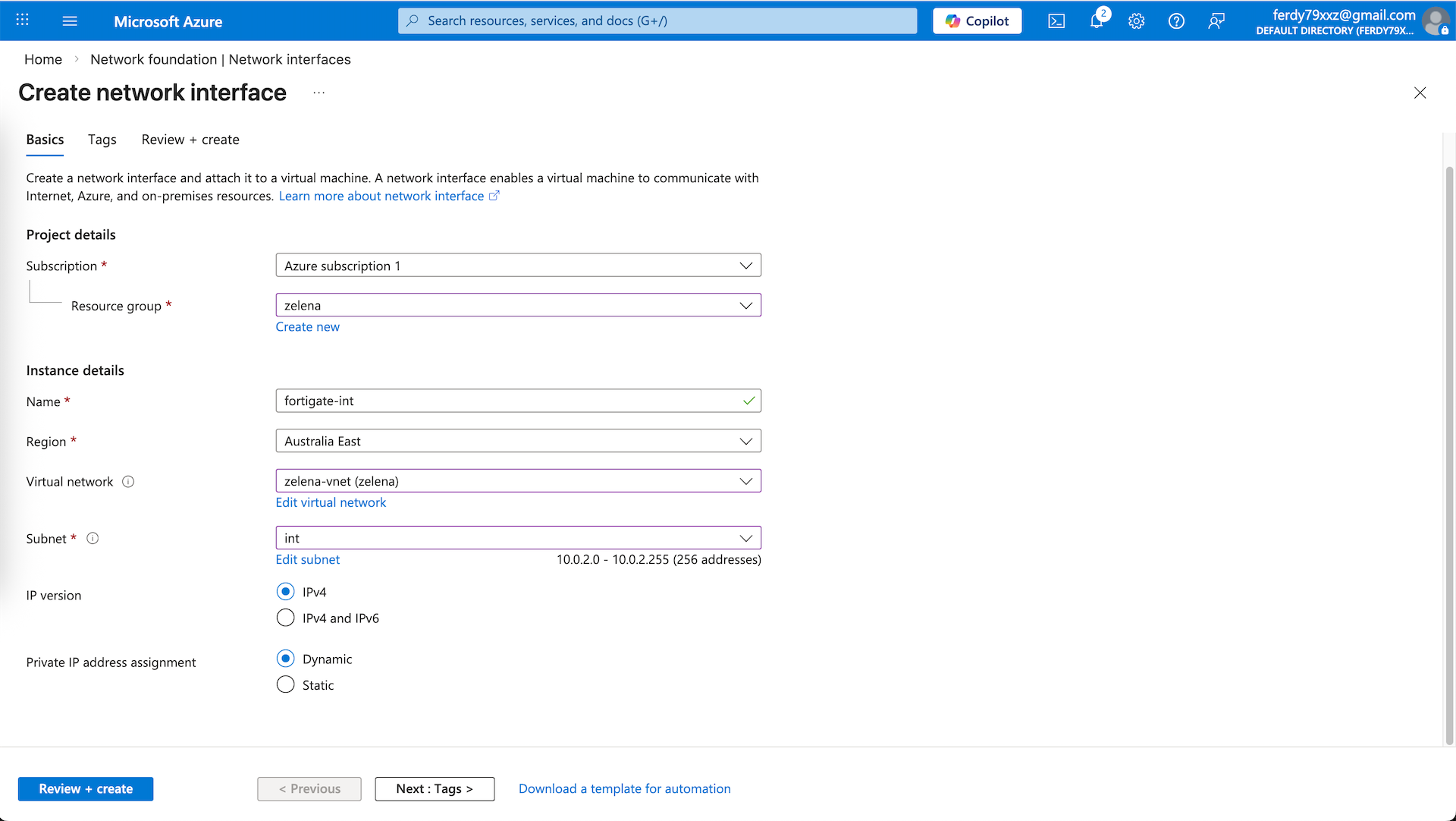1456x821 pixels.
Task: Click the Next : Tags button
Action: (435, 789)
